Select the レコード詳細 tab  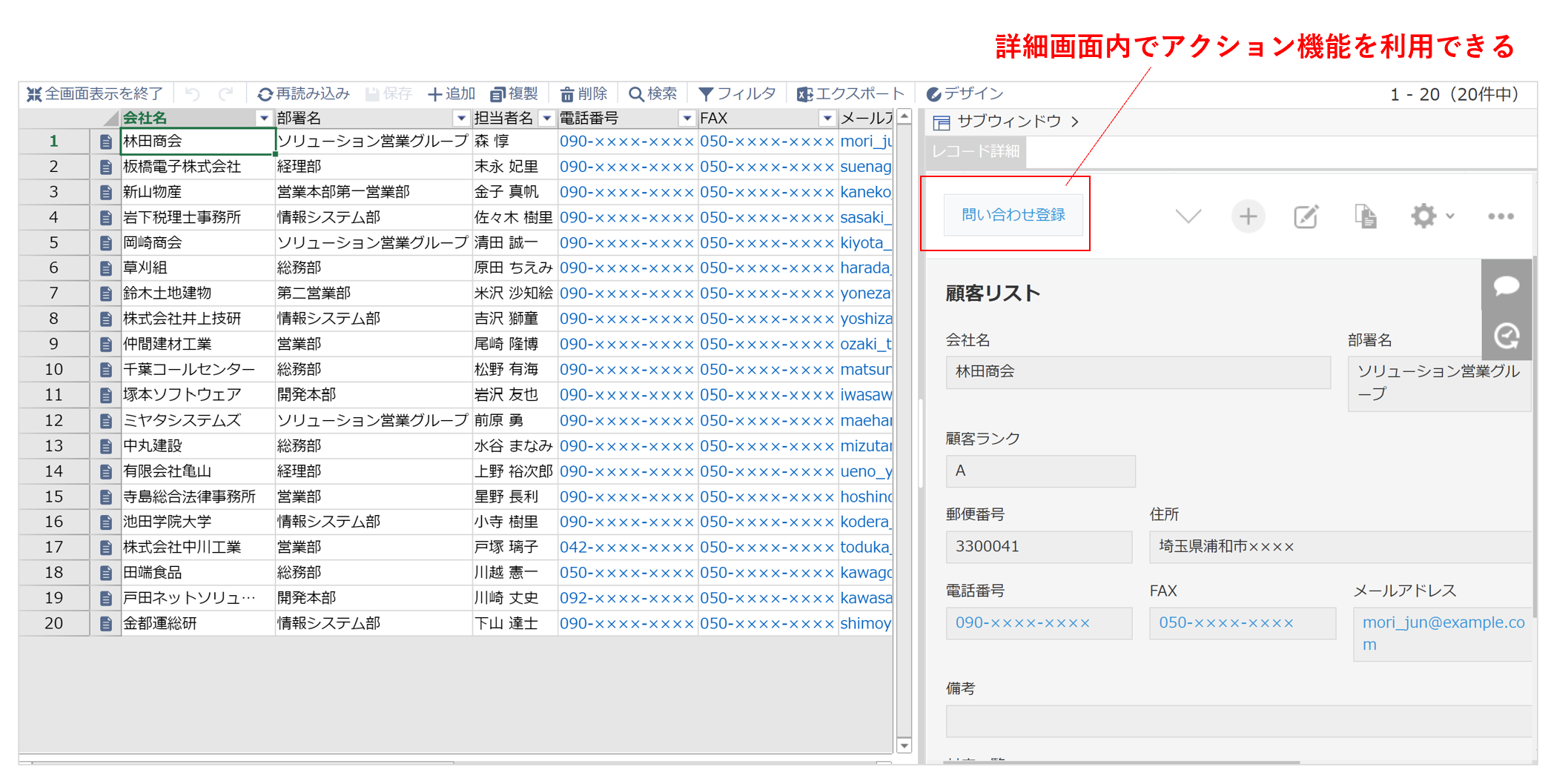tap(976, 152)
